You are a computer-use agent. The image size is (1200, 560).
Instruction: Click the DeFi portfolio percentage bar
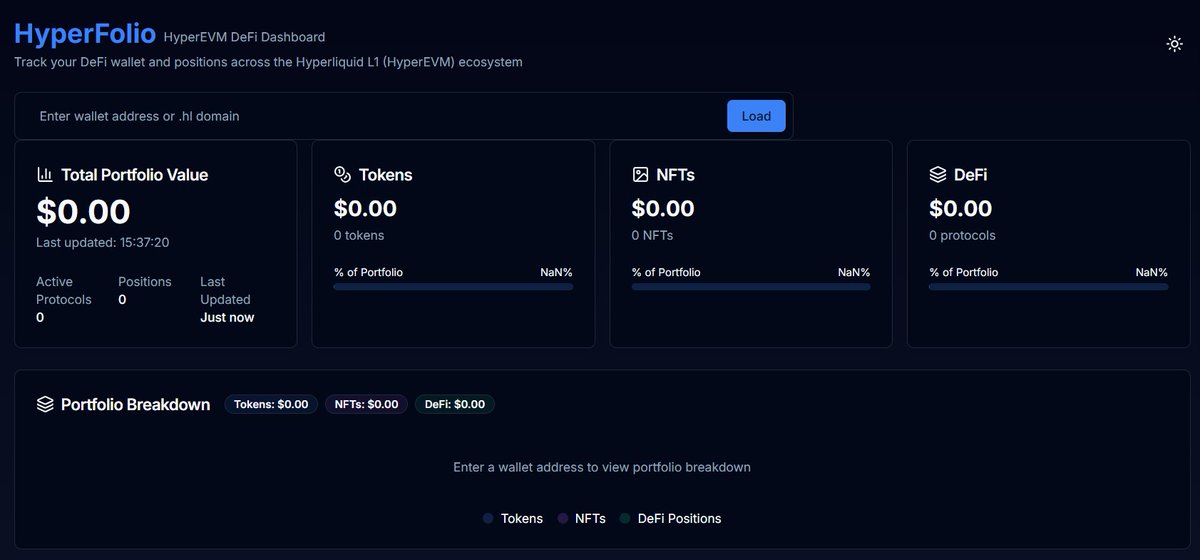(1048, 287)
